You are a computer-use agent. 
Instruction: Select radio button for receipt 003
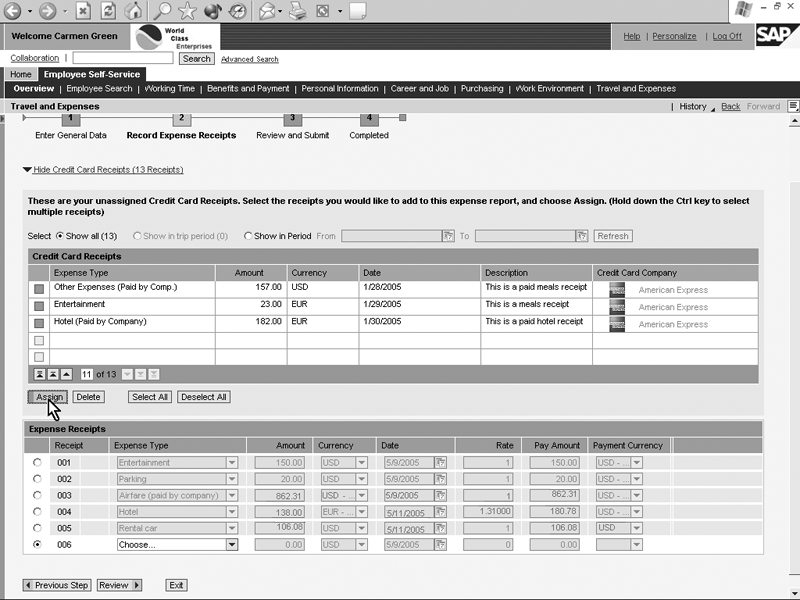[x=37, y=495]
